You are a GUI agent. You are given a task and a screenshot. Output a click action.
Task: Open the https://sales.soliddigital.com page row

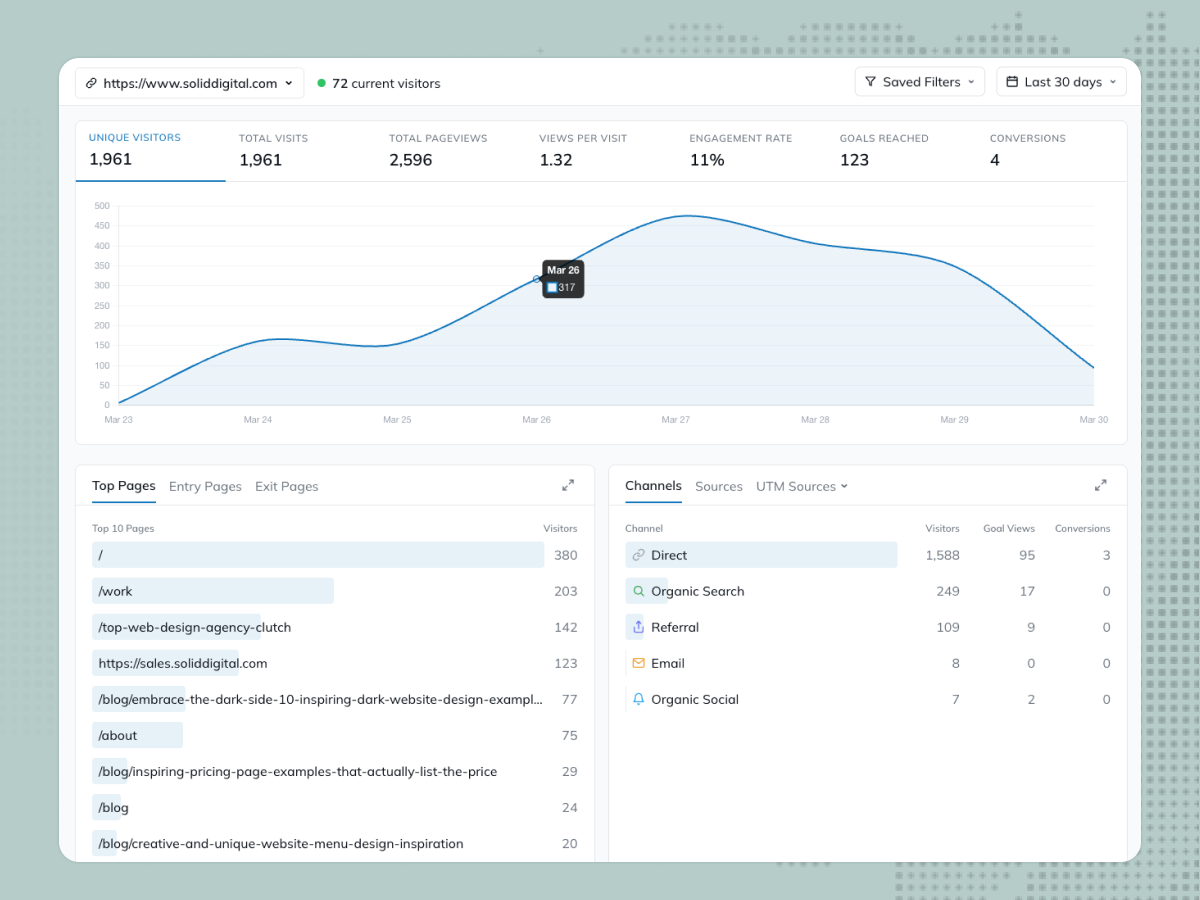click(335, 663)
